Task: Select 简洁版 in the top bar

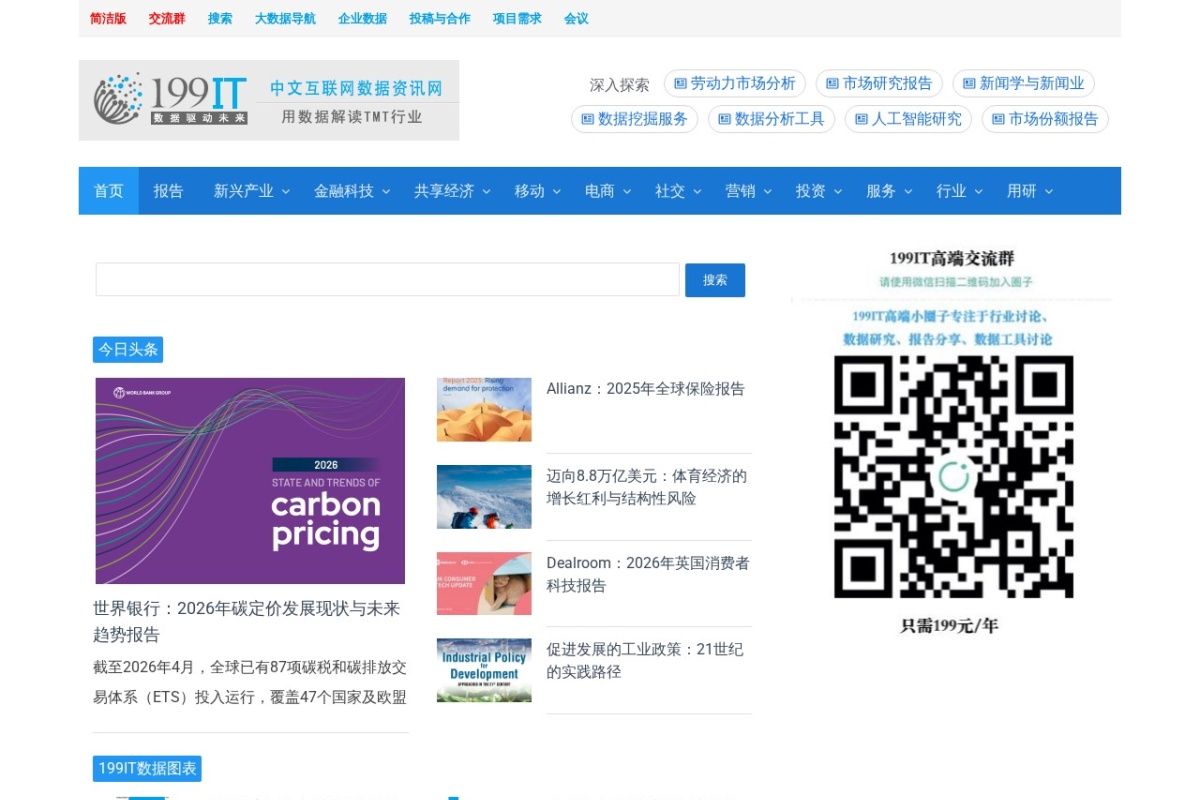Action: [x=108, y=18]
